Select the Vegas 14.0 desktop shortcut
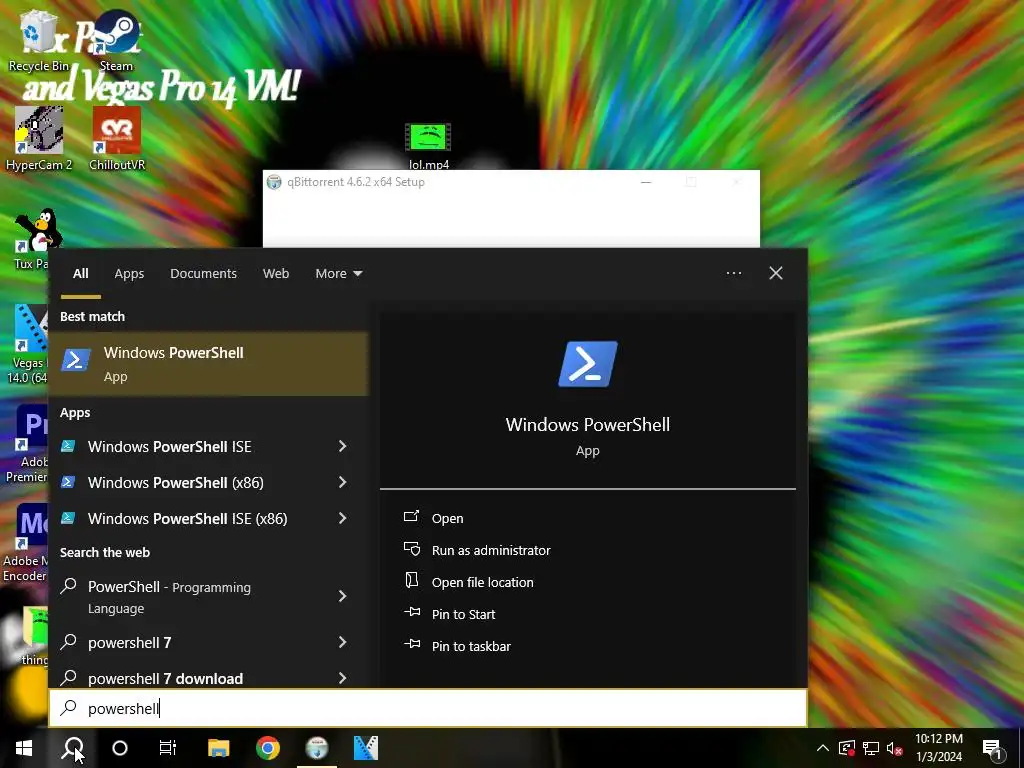The height and width of the screenshot is (768, 1024). (27, 344)
